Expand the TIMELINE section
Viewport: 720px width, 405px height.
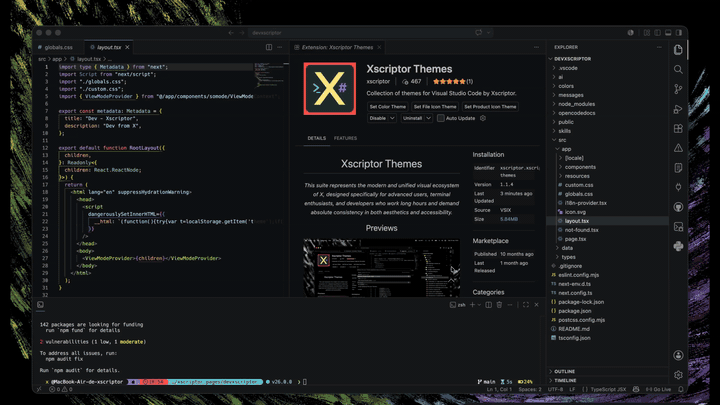(x=565, y=381)
